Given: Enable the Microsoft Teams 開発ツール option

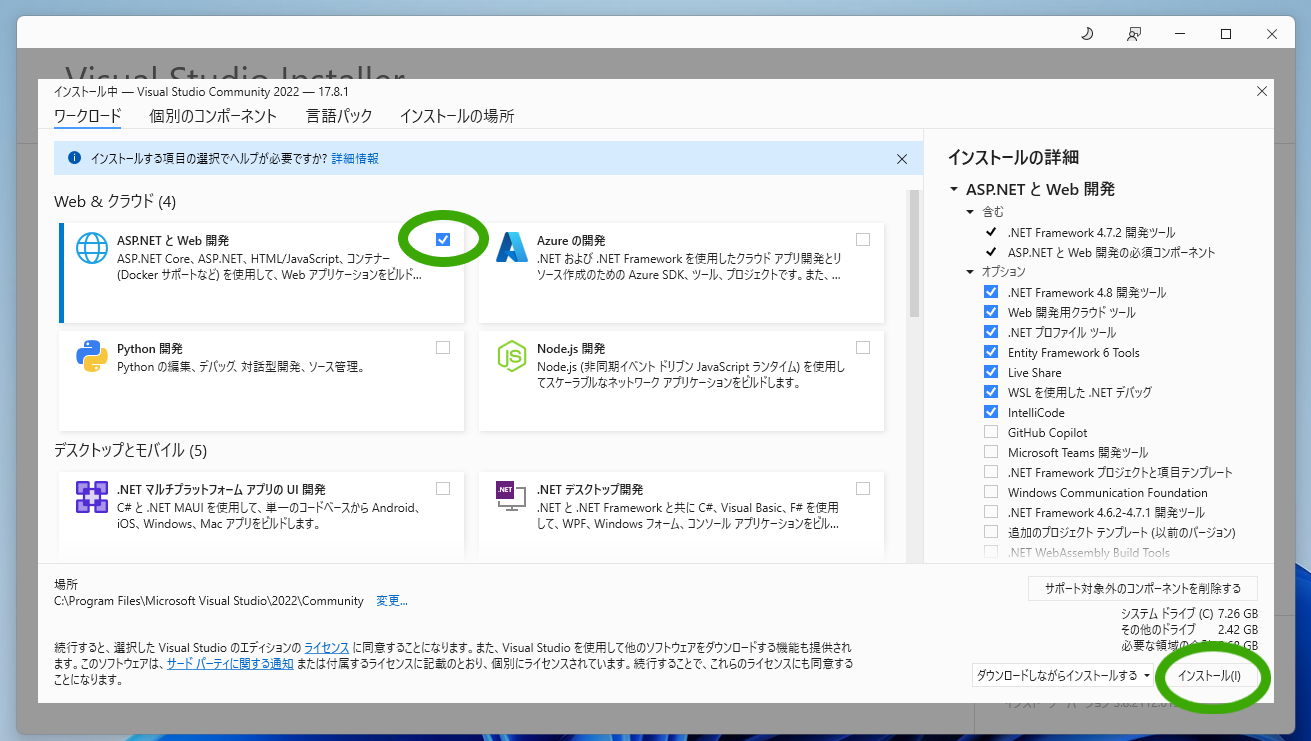Looking at the screenshot, I should 991,452.
